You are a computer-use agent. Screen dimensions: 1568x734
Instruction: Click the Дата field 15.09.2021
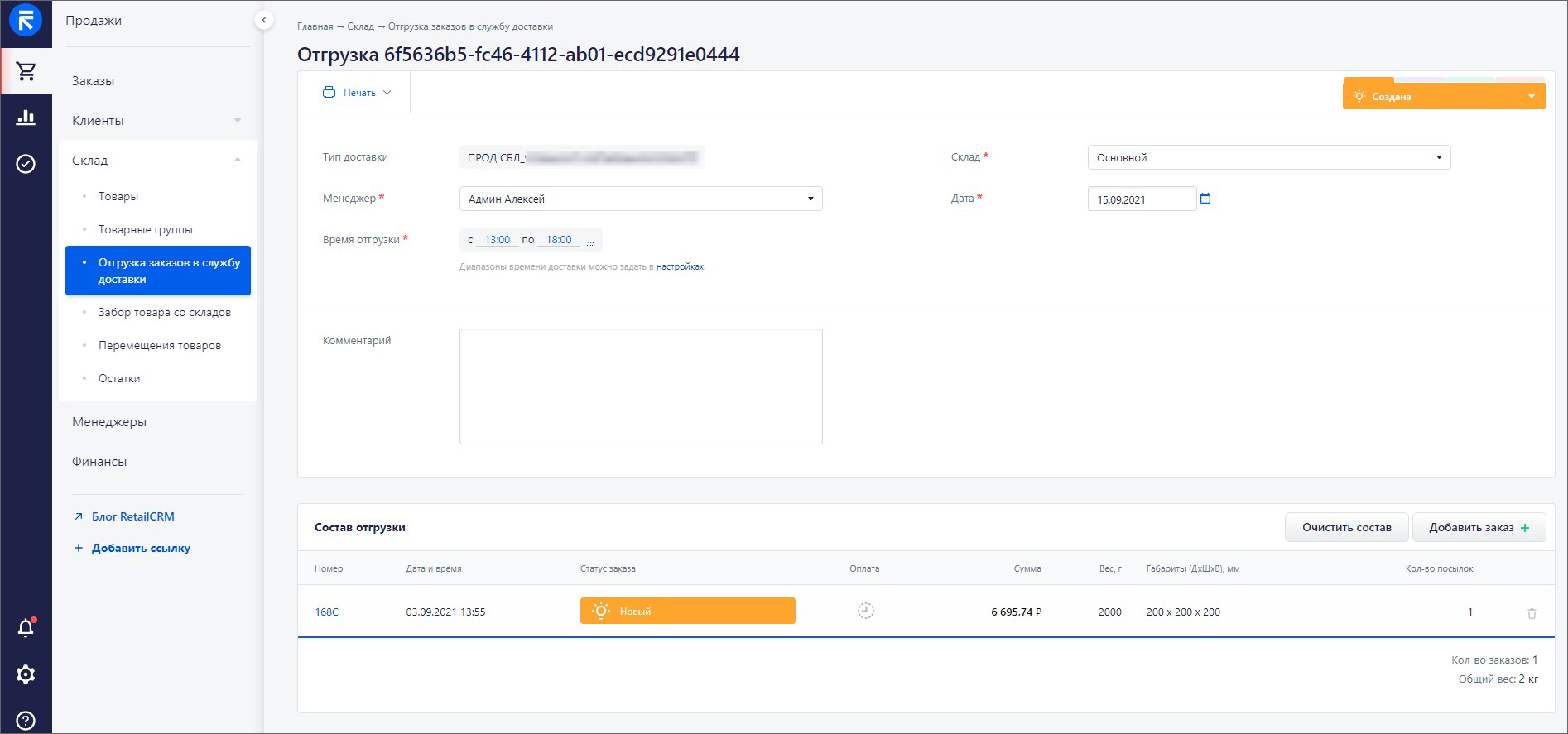click(x=1142, y=199)
